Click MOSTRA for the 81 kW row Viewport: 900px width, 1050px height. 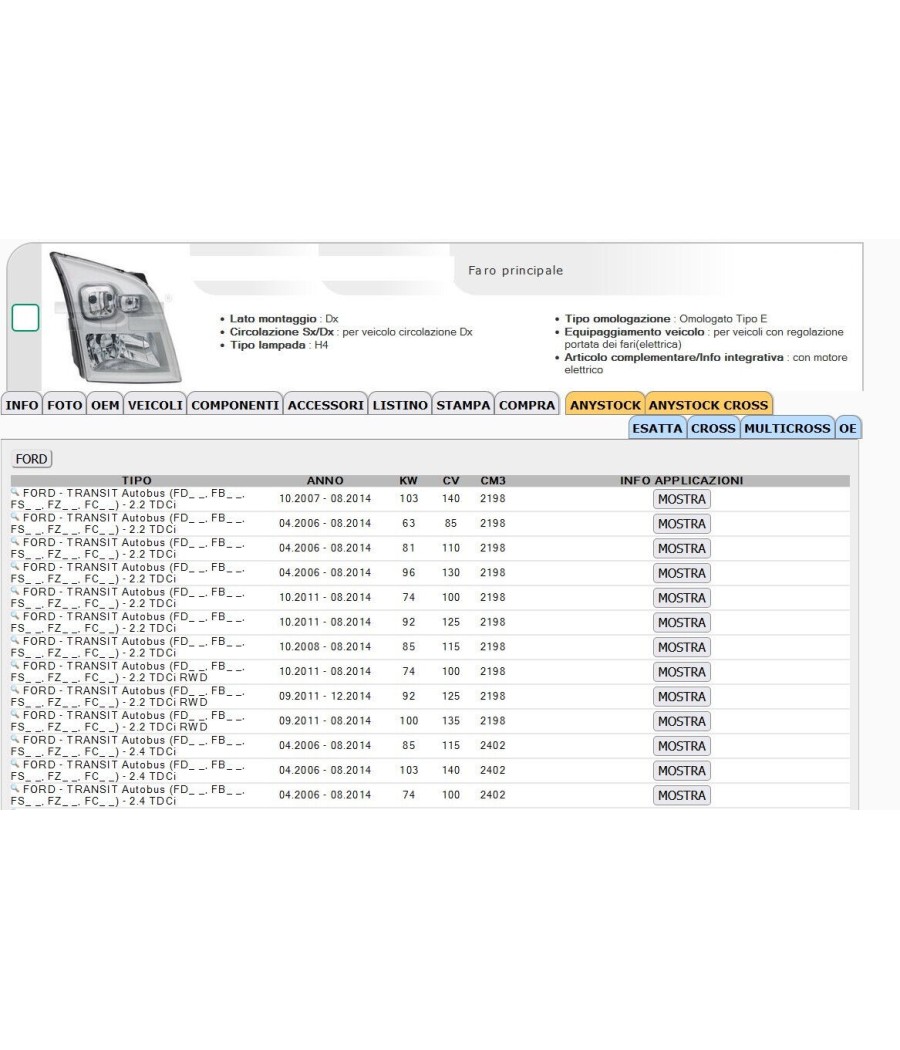pos(682,548)
